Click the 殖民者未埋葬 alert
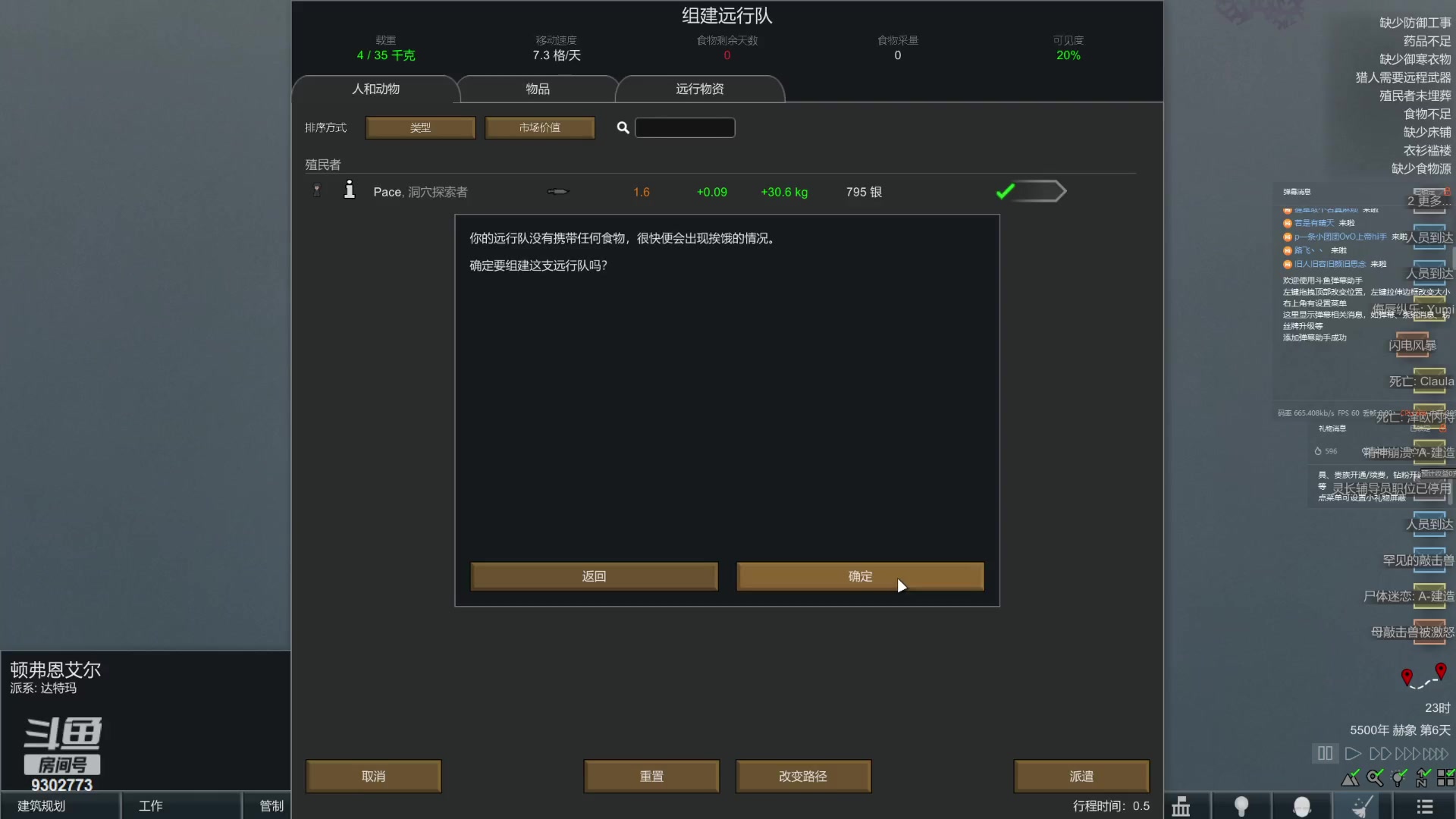This screenshot has width=1456, height=819. pyautogui.click(x=1415, y=96)
